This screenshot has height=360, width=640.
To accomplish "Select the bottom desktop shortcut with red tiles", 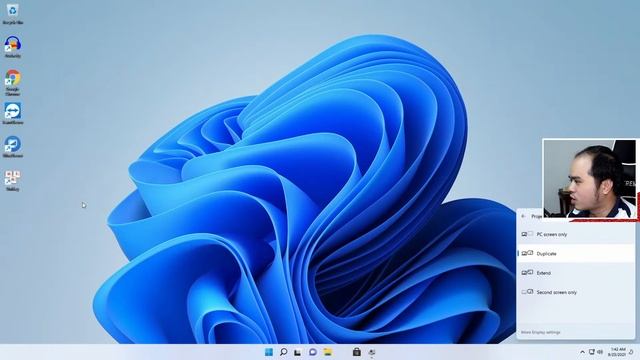I will tap(13, 180).
